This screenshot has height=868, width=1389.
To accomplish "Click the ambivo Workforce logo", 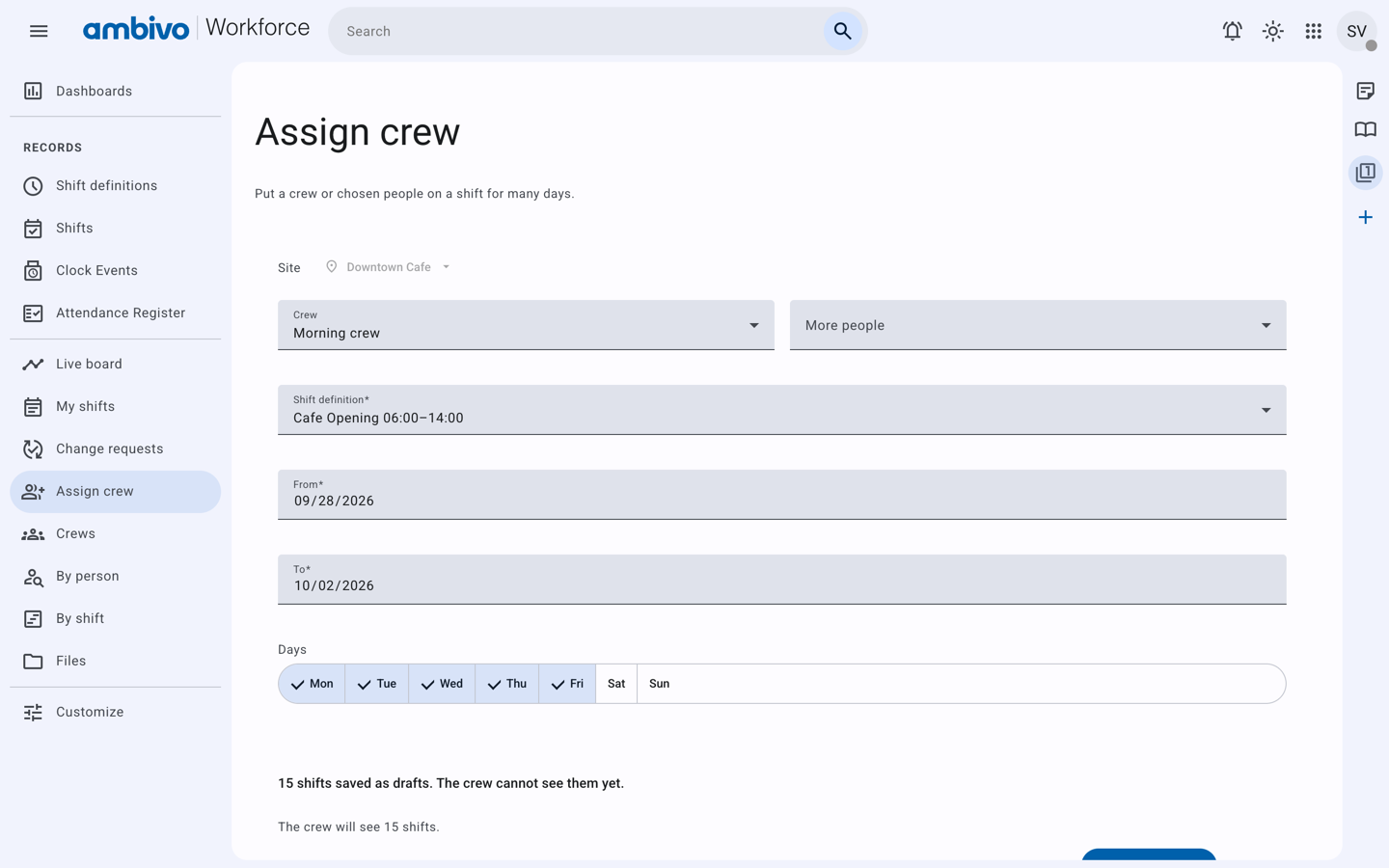I will pyautogui.click(x=196, y=29).
